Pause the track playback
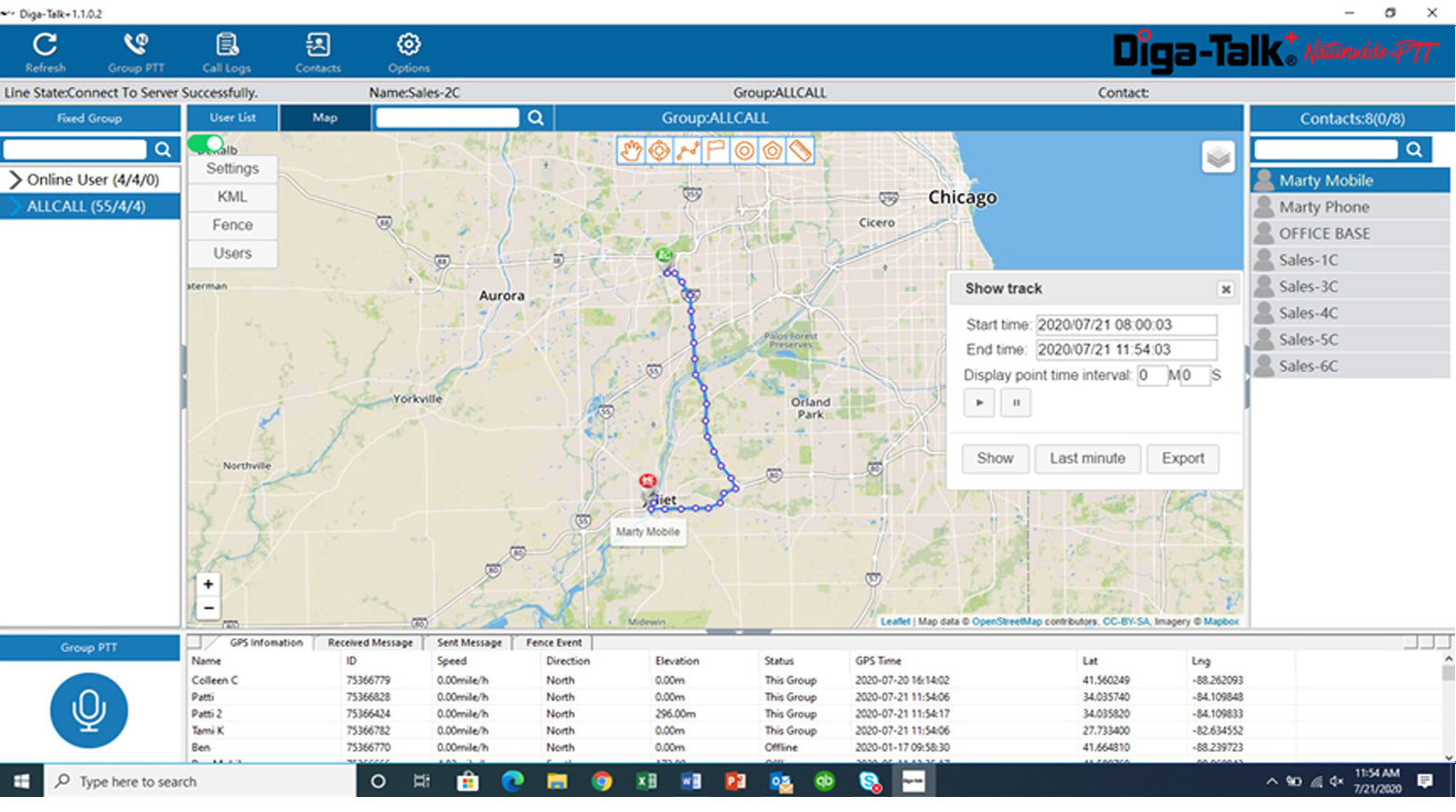 (x=1016, y=403)
